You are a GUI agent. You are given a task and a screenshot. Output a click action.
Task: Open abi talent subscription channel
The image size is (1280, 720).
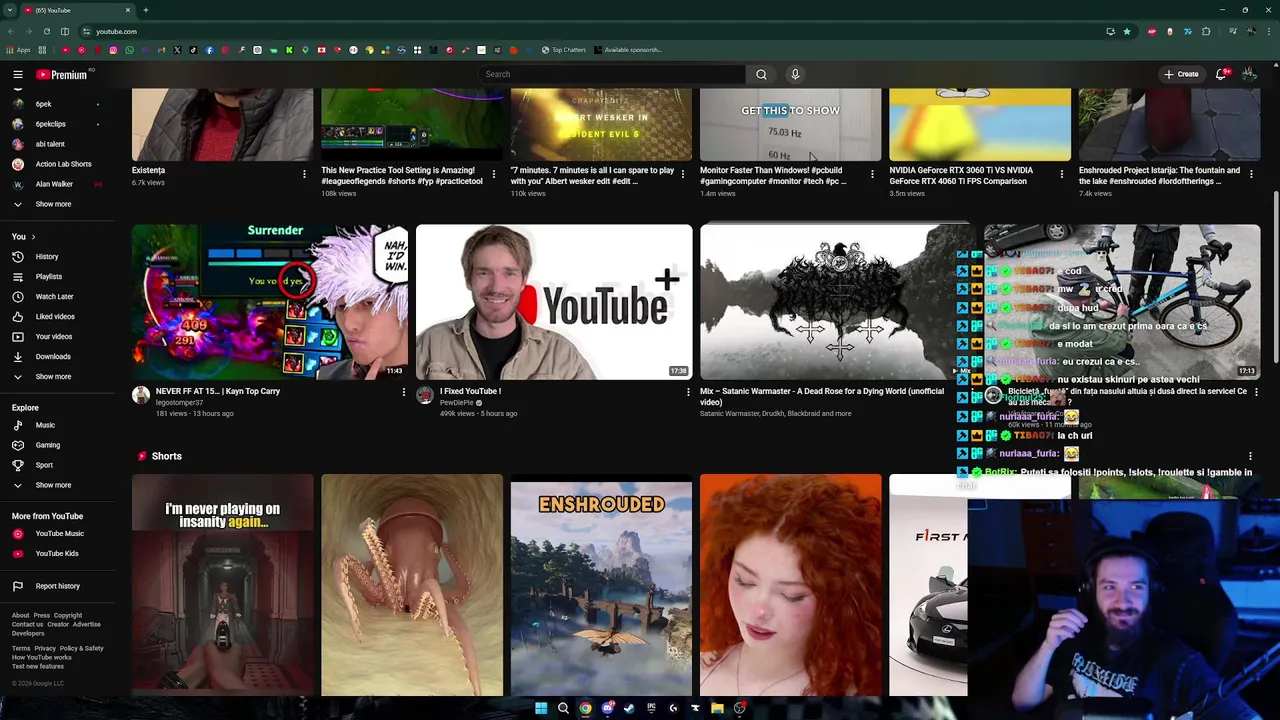[x=50, y=144]
